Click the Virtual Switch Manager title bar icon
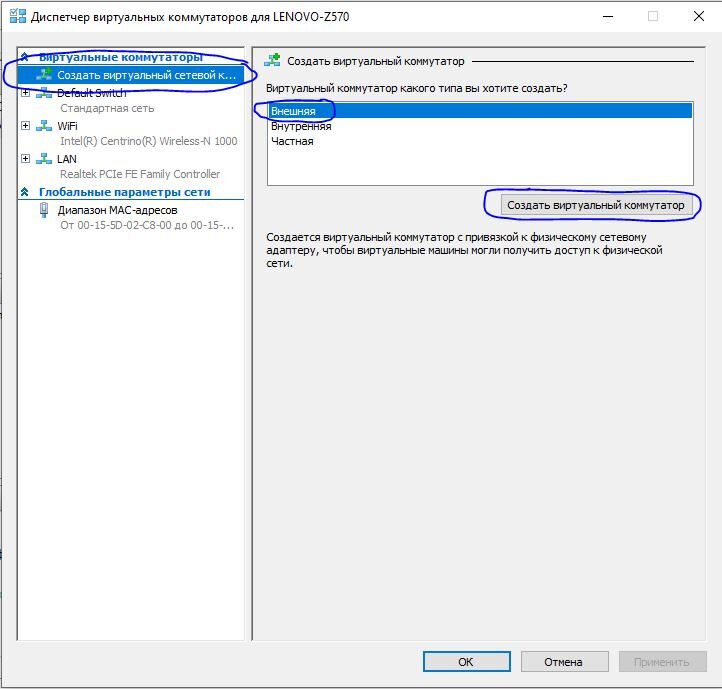Image resolution: width=722 pixels, height=689 pixels. coord(17,16)
